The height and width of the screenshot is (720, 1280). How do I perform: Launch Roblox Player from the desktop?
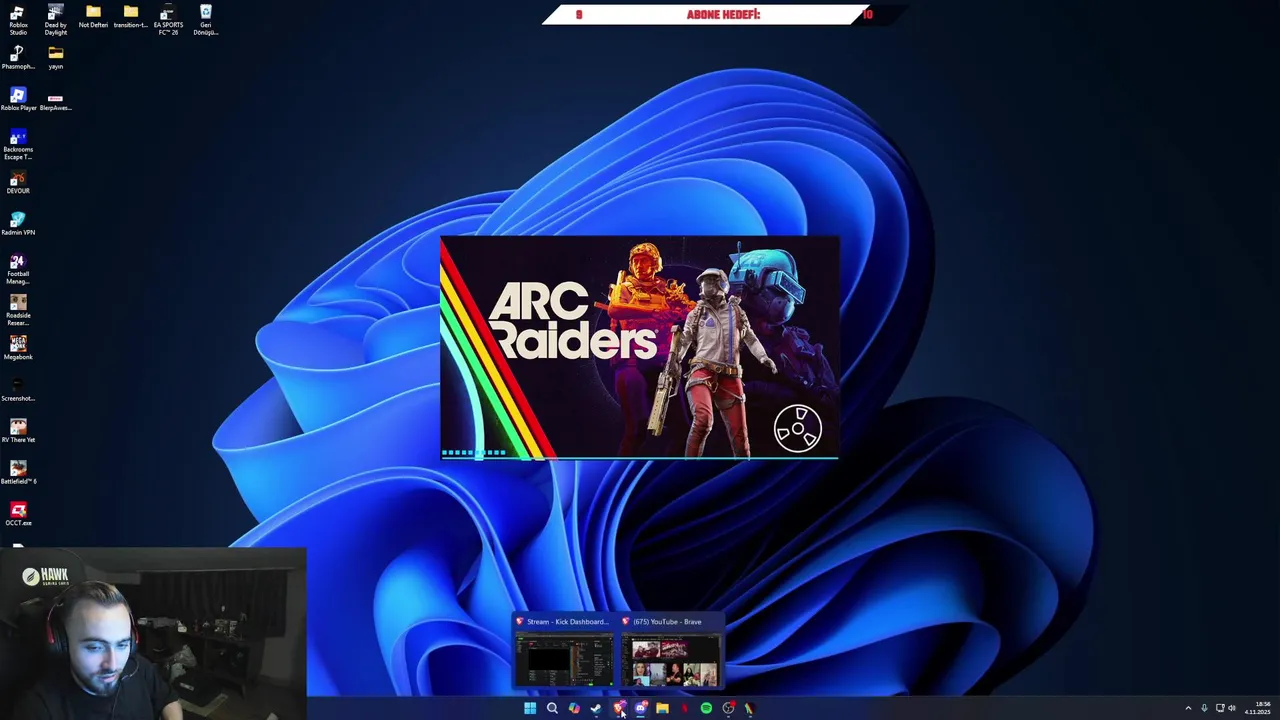(18, 100)
